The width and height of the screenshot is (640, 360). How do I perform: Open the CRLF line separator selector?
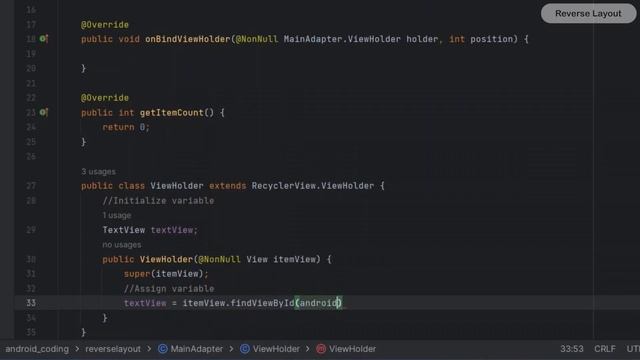coord(605,349)
